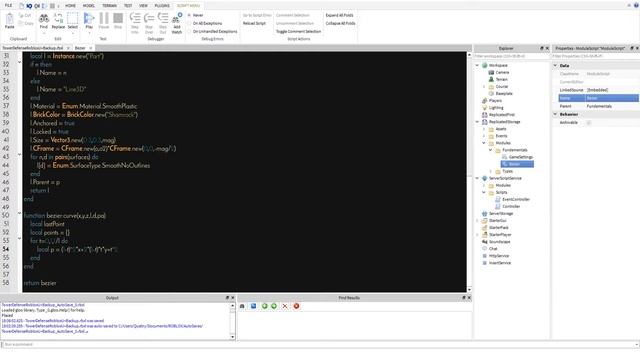This screenshot has height=360, width=640.
Task: Switch to the HOME ribbon tab
Action: (70, 6)
